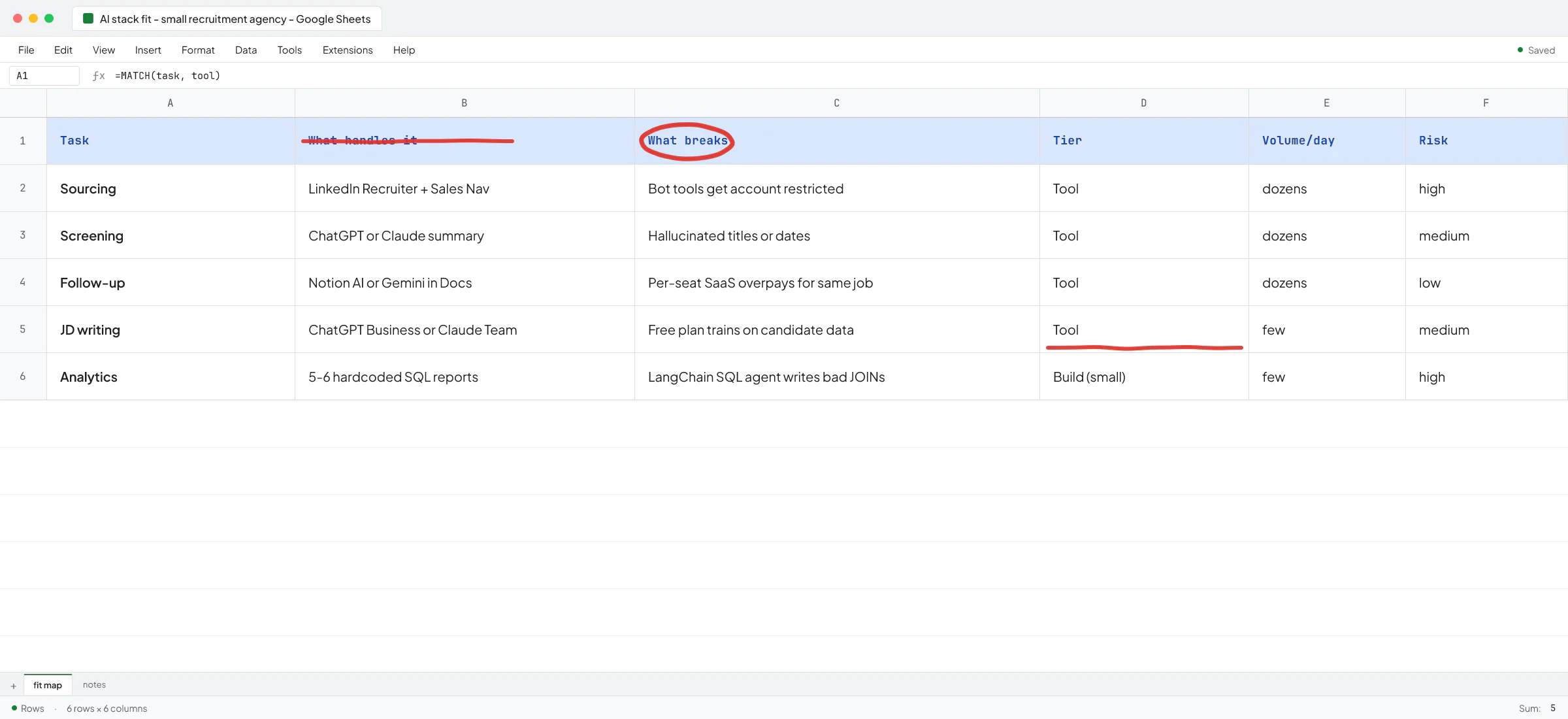The height and width of the screenshot is (719, 1568).
Task: Switch to the notes sheet tab
Action: point(94,685)
